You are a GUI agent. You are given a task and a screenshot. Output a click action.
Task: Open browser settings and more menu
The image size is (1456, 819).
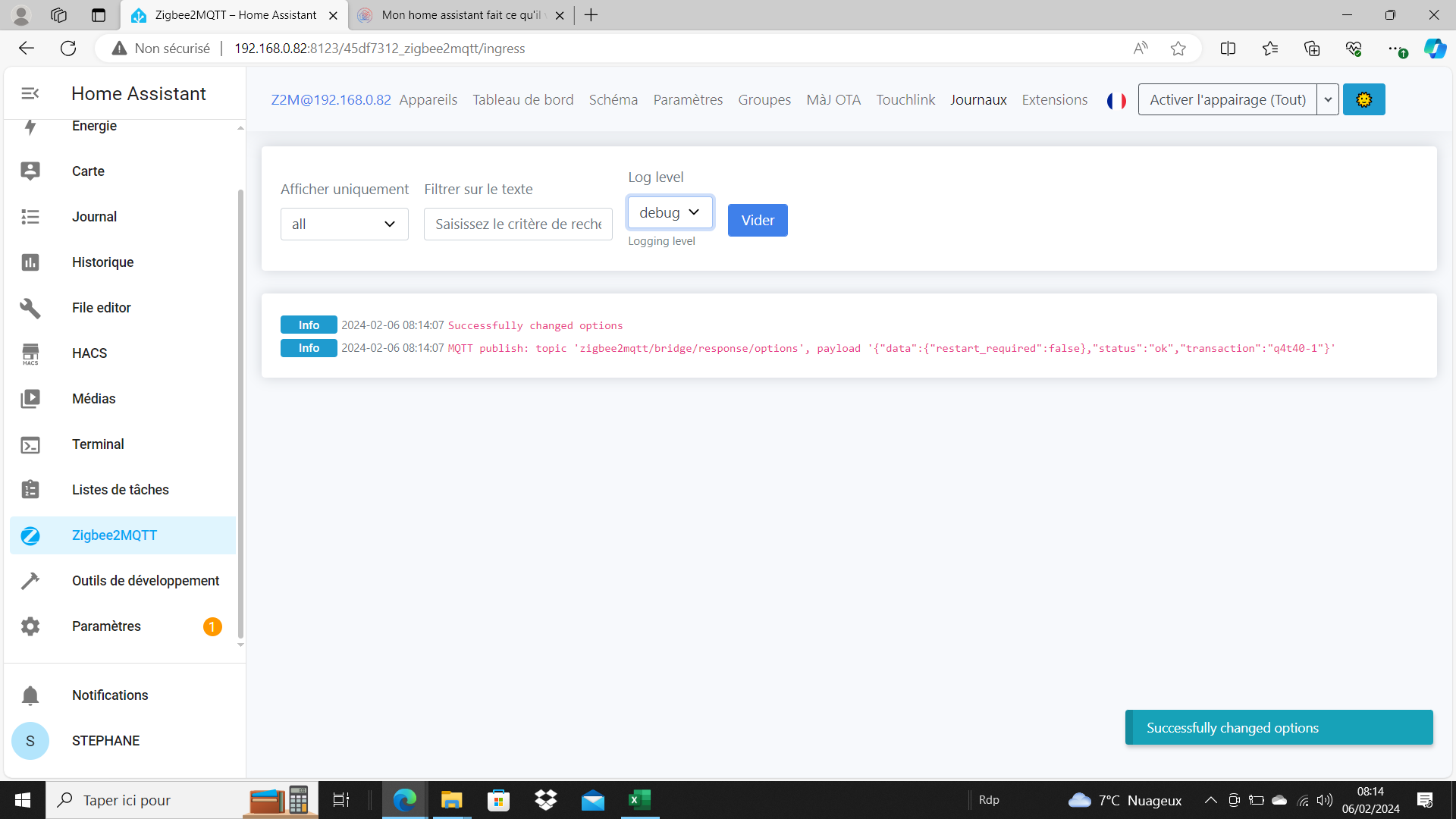pos(1395,49)
